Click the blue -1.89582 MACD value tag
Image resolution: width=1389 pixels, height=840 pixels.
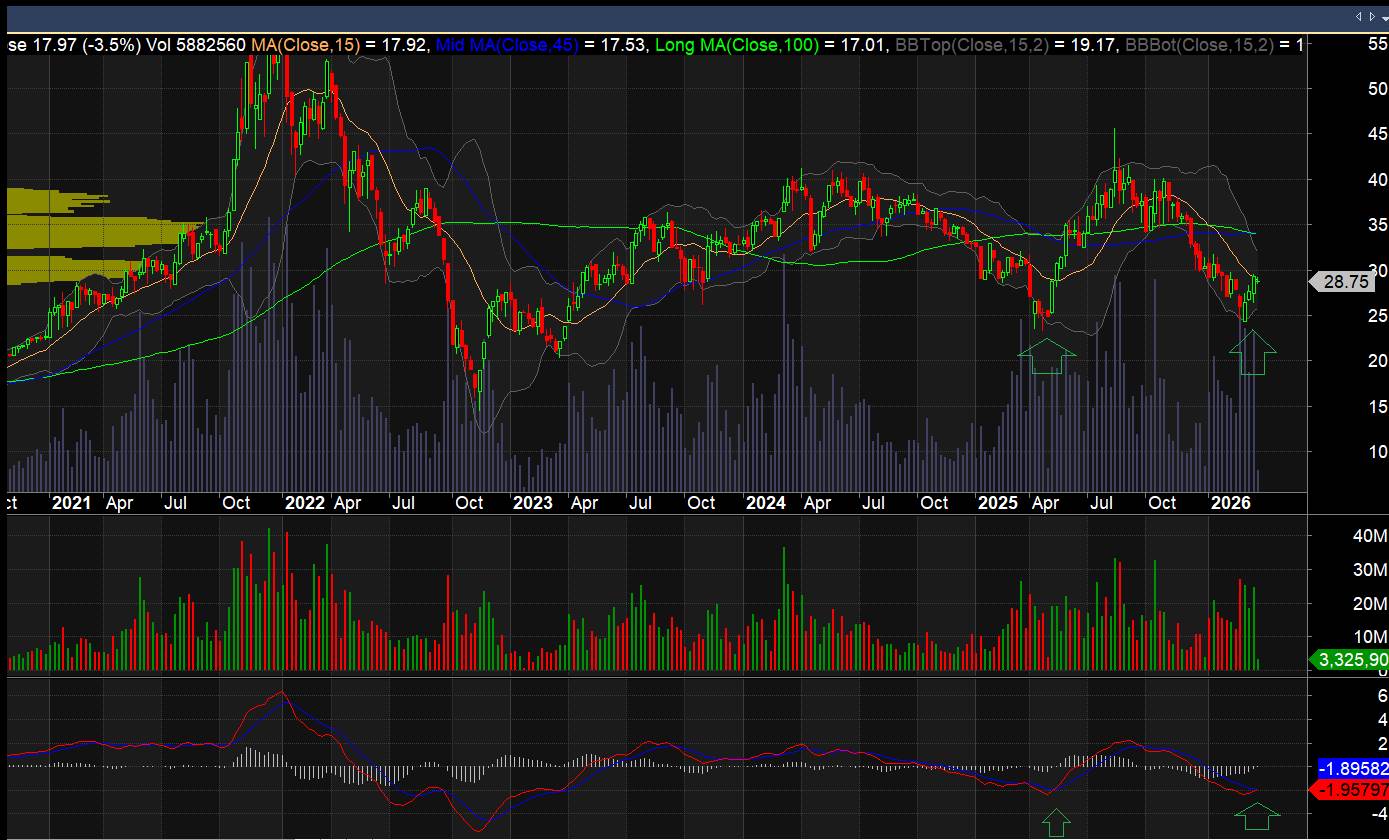(x=1353, y=768)
